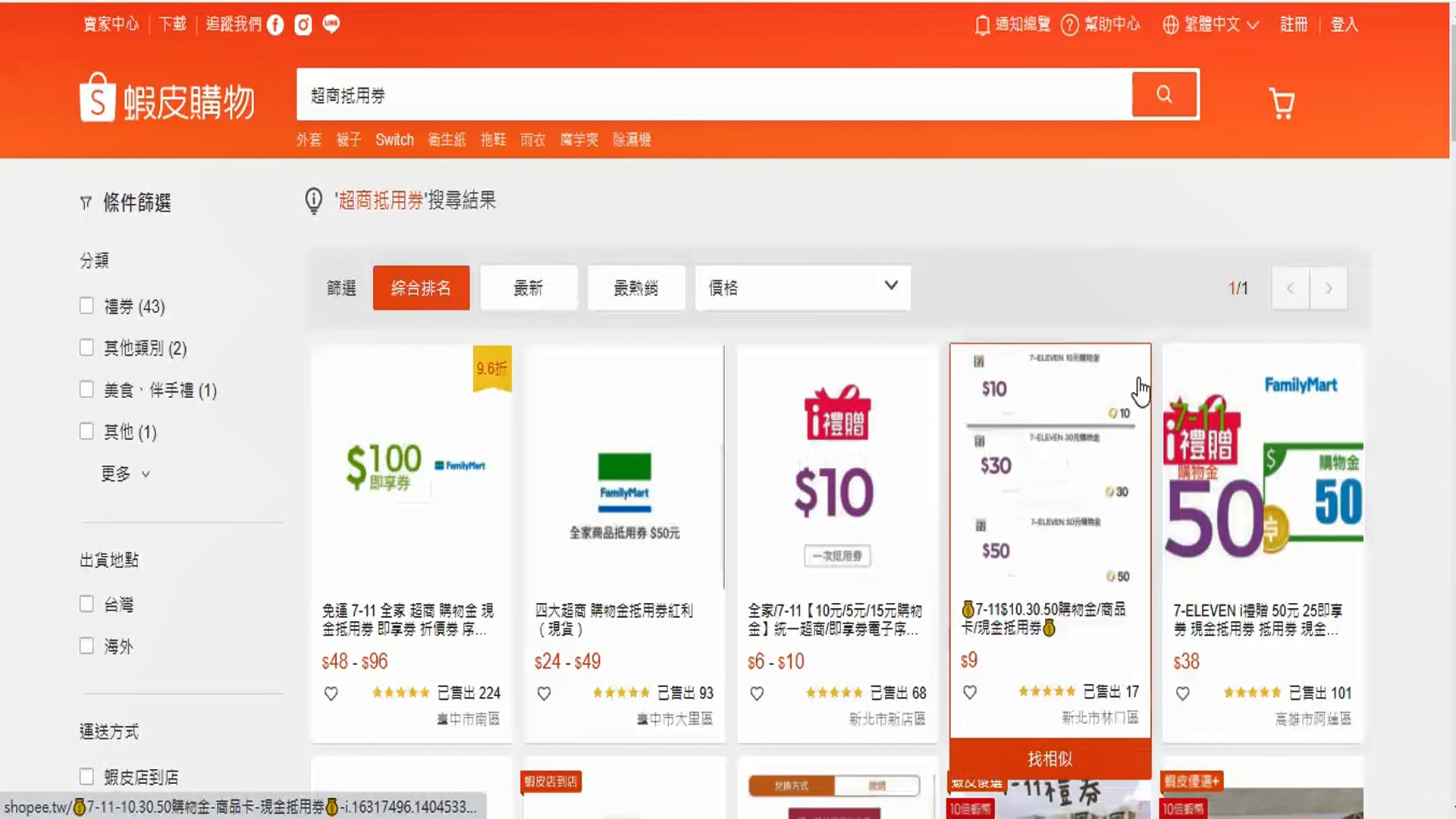Click suggested keyword 雨衣
Image resolution: width=1456 pixels, height=819 pixels.
tap(532, 140)
